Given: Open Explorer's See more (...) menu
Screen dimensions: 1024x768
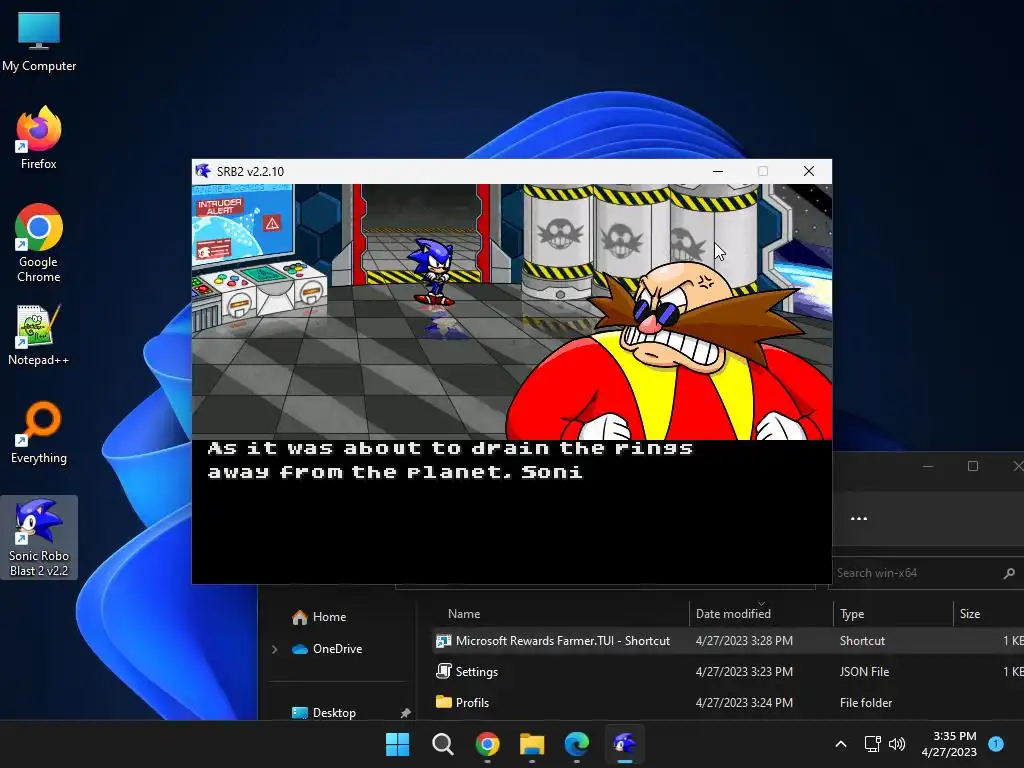Looking at the screenshot, I should point(859,519).
